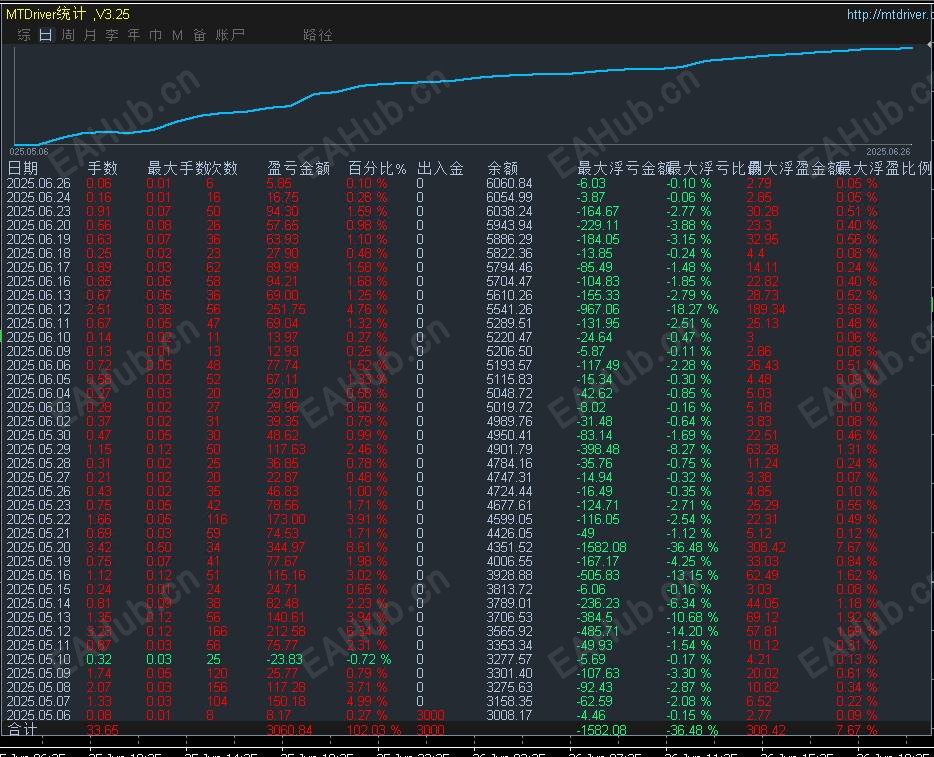
Task: Click balance value 4351.52
Action: click(x=509, y=547)
